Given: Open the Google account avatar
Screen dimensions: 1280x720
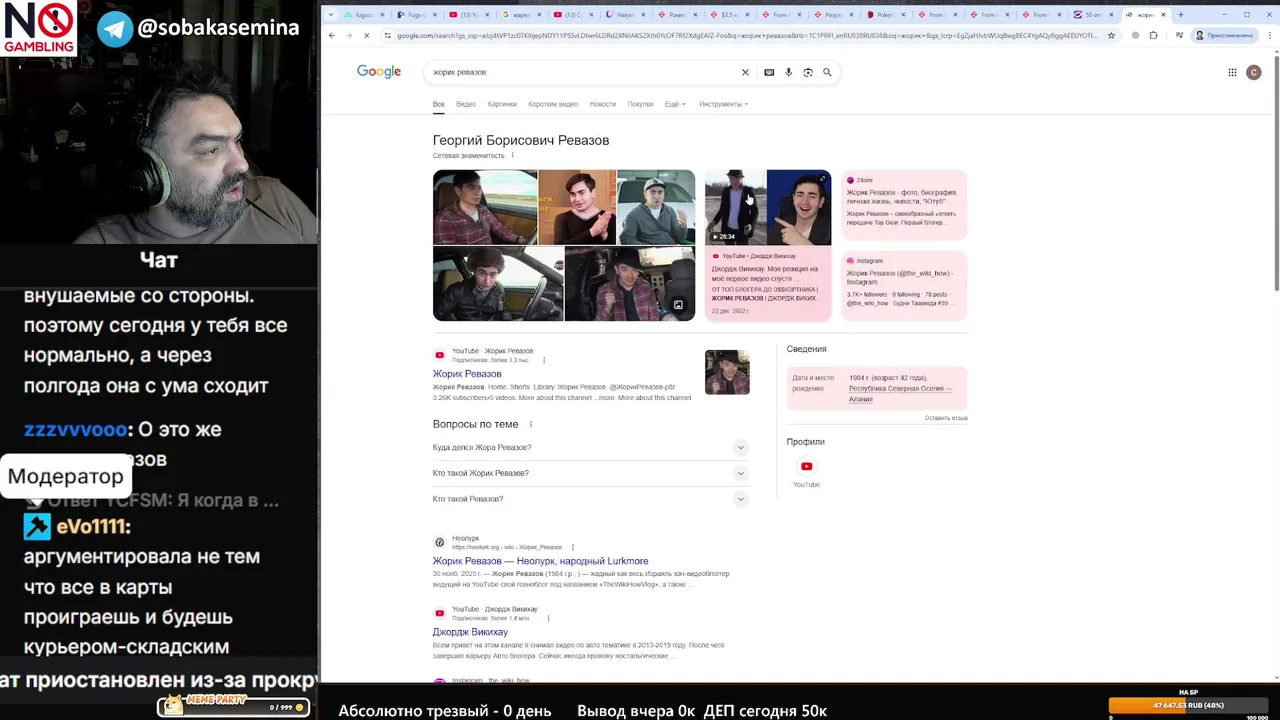Looking at the screenshot, I should click(x=1253, y=72).
